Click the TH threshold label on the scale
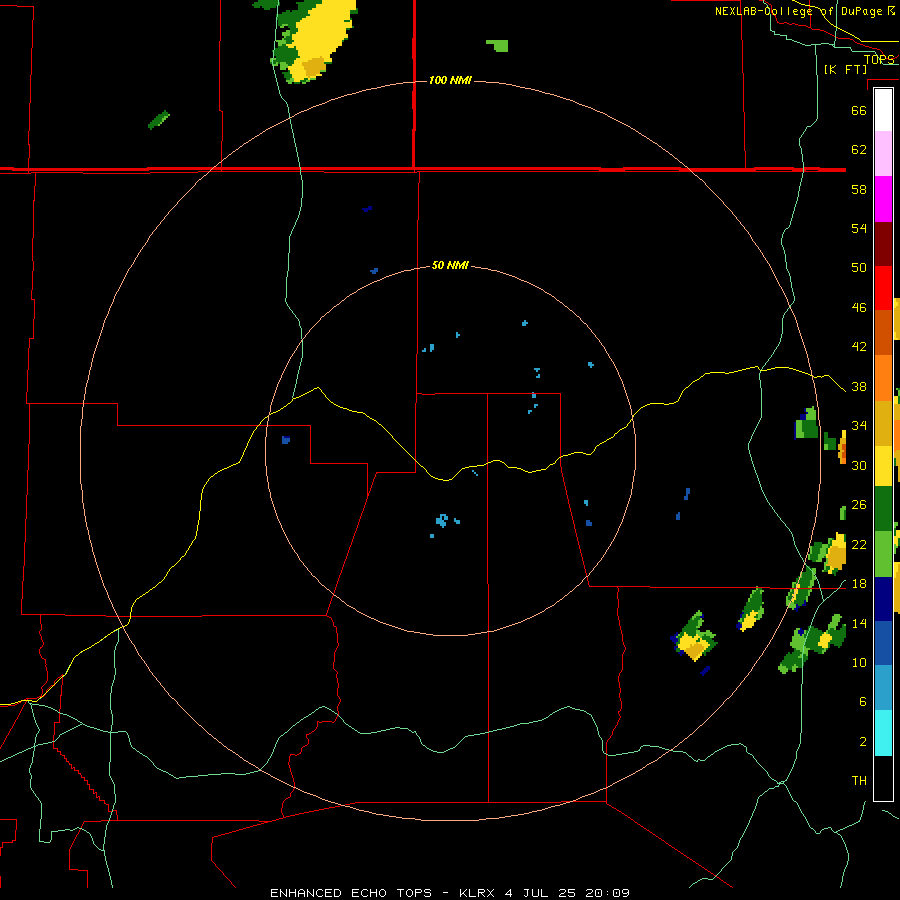 (x=859, y=781)
